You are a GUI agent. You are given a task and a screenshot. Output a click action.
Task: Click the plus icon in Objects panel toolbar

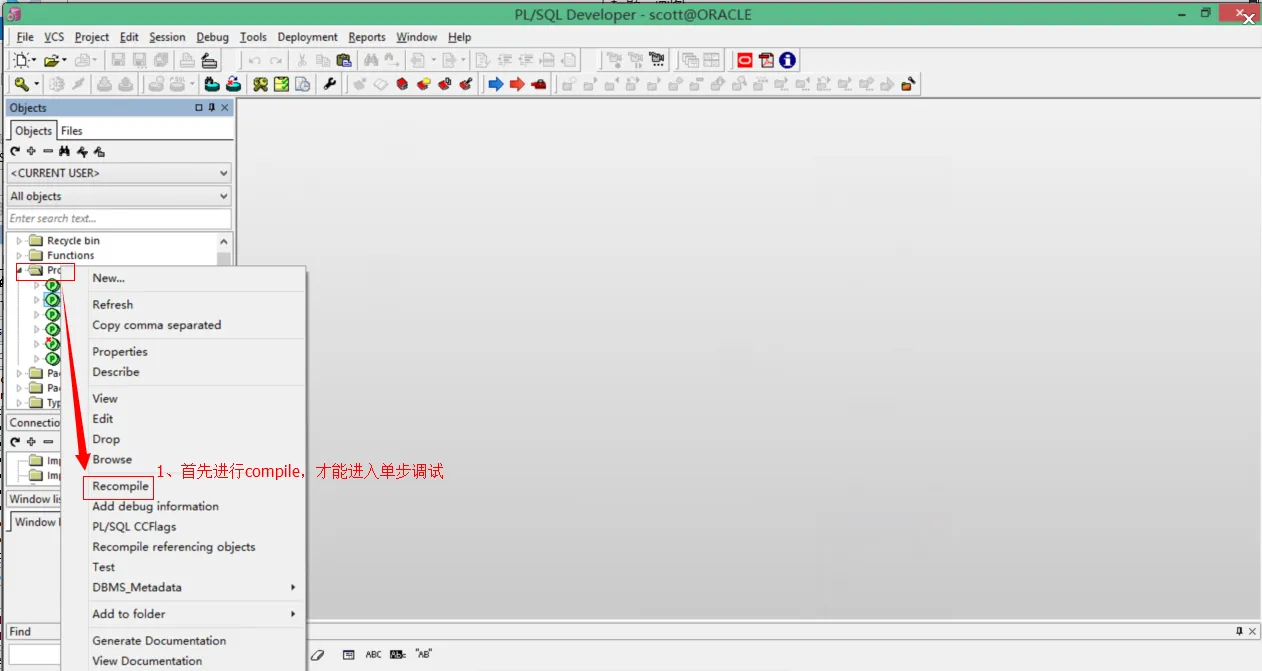(x=31, y=152)
